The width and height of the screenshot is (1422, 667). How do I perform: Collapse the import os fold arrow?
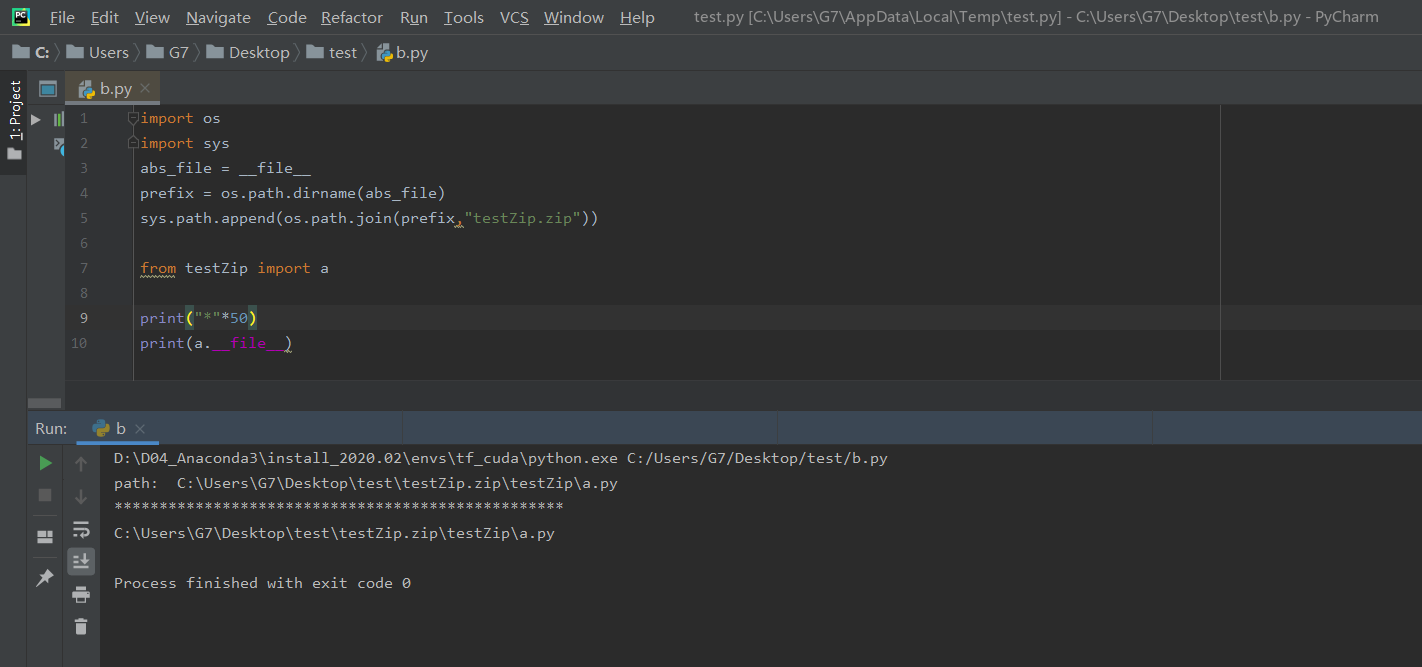[x=133, y=117]
